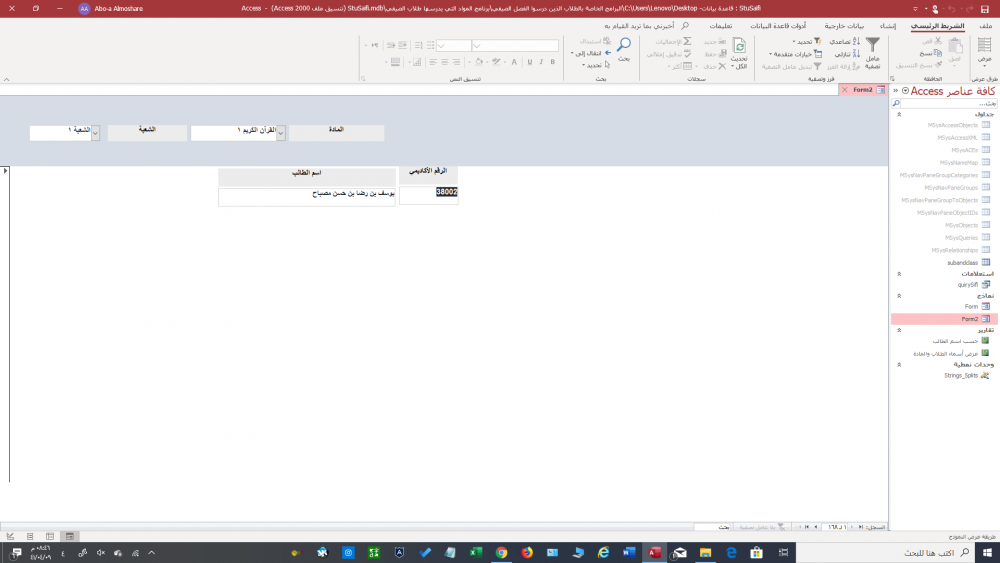The image size is (1000, 563).
Task: Click the academic number field 38002
Action: (428, 196)
